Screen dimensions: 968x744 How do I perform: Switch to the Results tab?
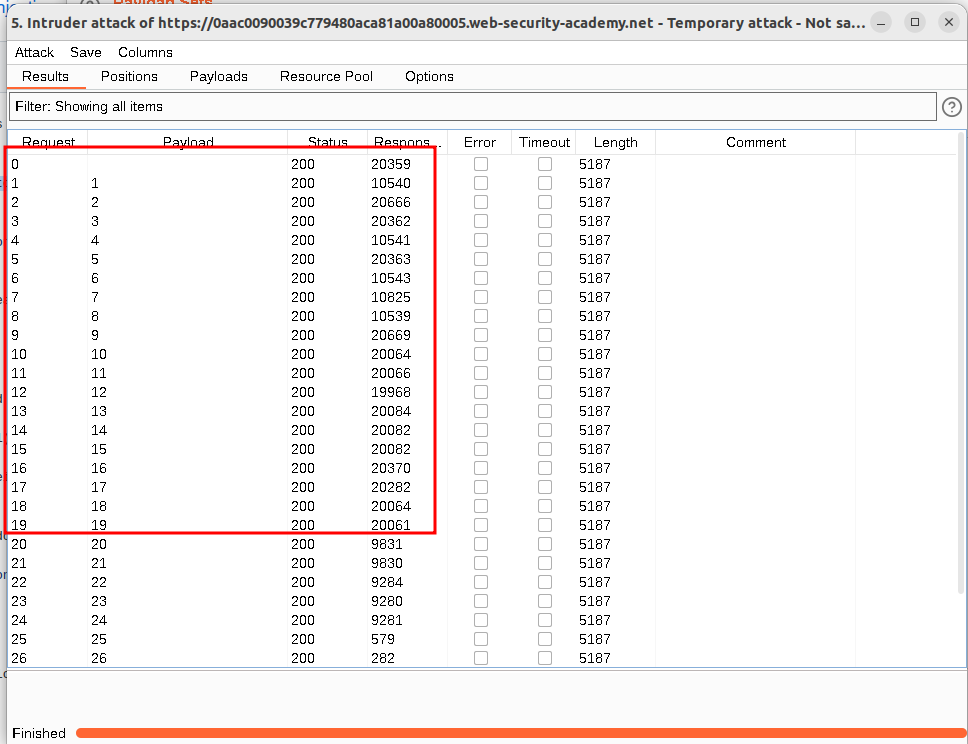click(45, 77)
